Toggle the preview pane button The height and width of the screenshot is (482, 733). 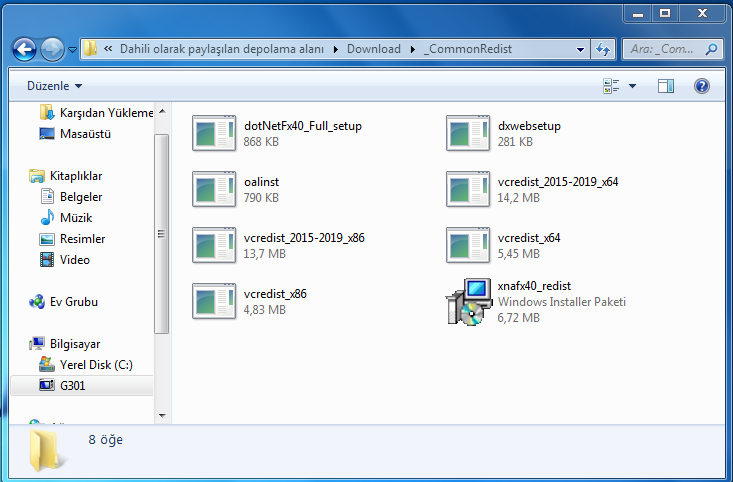(x=666, y=86)
